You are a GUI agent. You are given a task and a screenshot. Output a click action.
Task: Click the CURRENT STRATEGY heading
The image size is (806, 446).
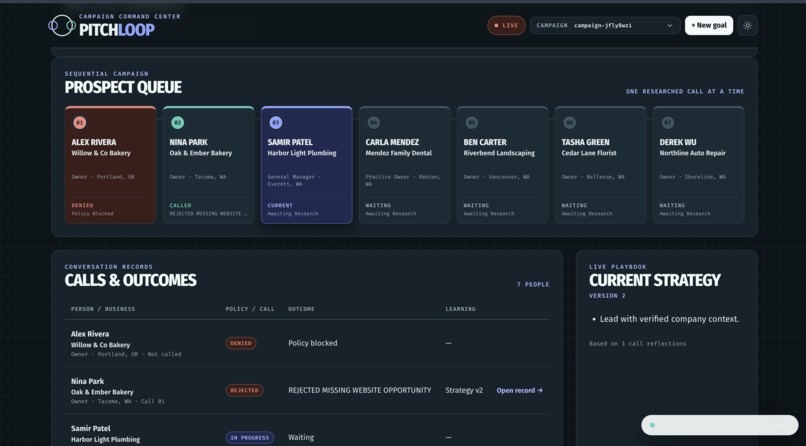(655, 280)
